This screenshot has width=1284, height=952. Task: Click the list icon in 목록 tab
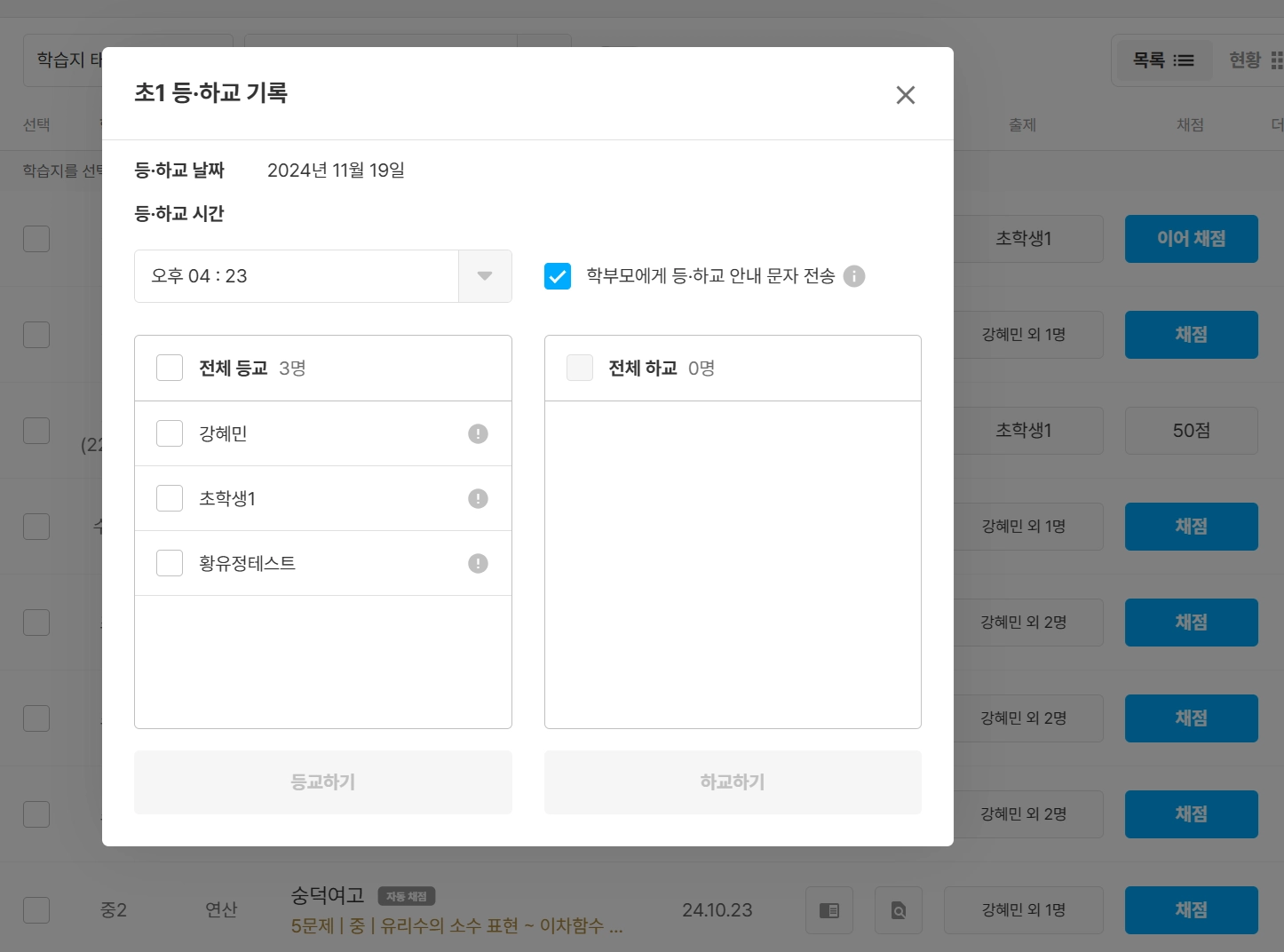[x=1184, y=60]
